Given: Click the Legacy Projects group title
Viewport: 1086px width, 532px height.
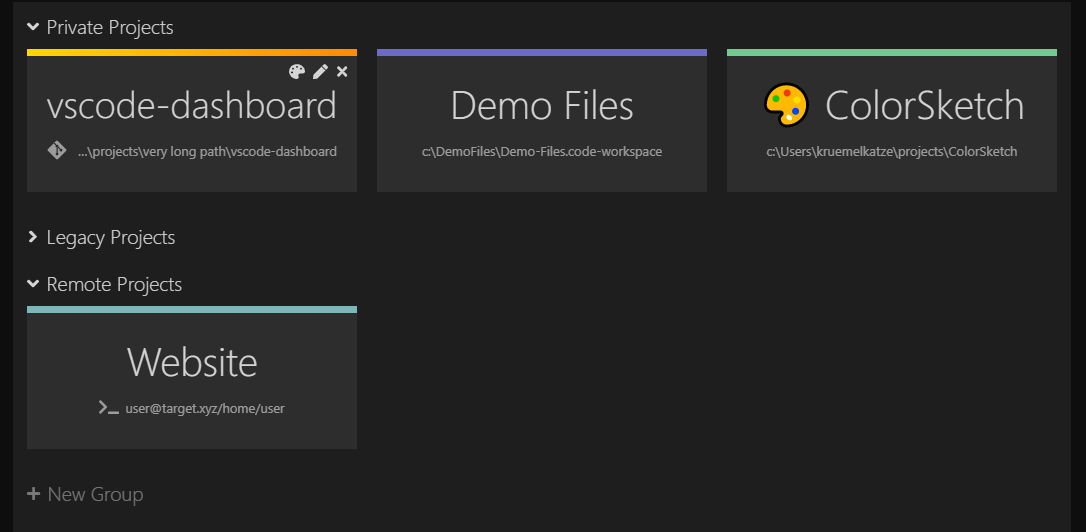Looking at the screenshot, I should click(x=111, y=238).
